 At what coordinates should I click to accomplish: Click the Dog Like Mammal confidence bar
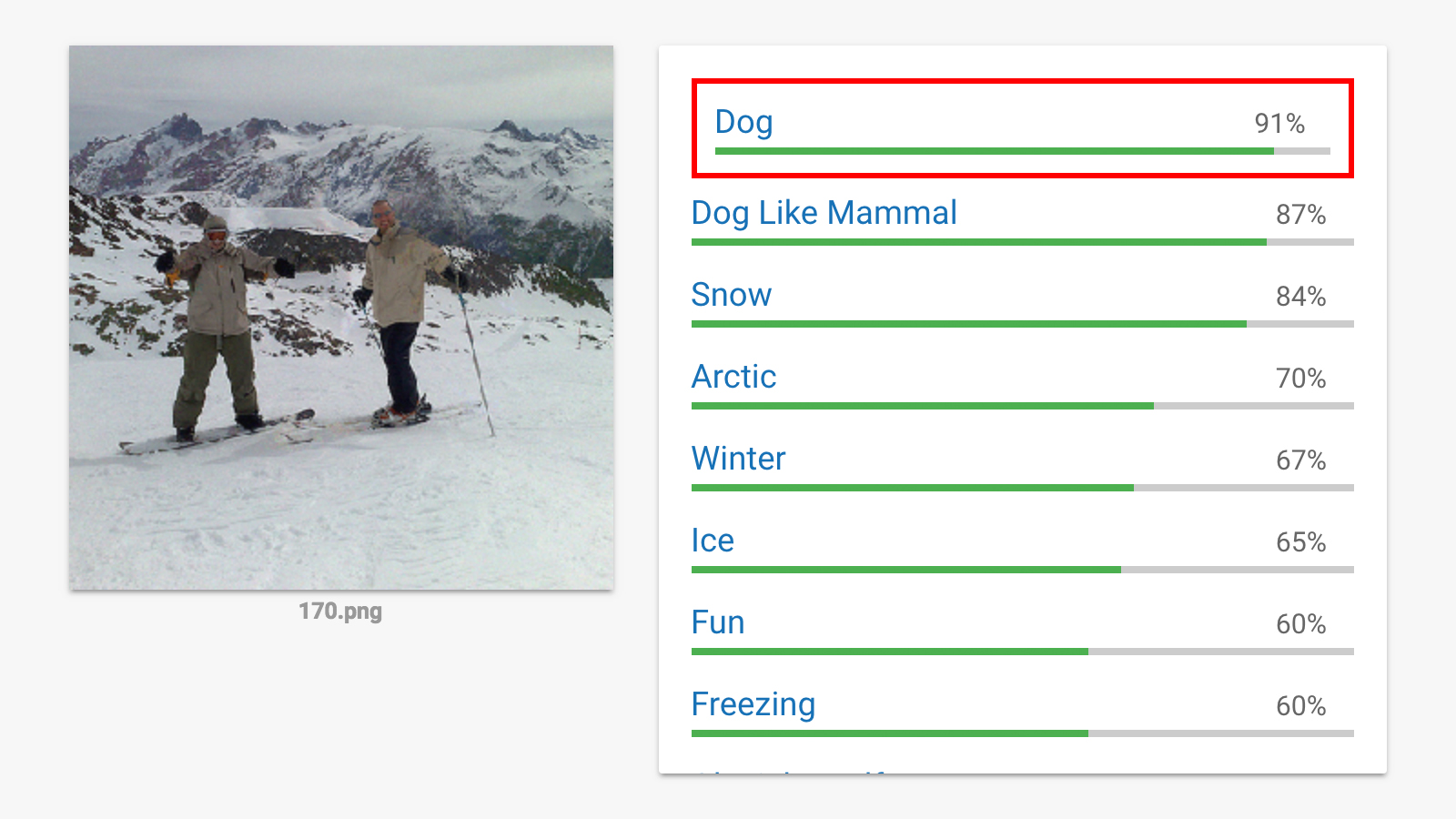point(1023,242)
